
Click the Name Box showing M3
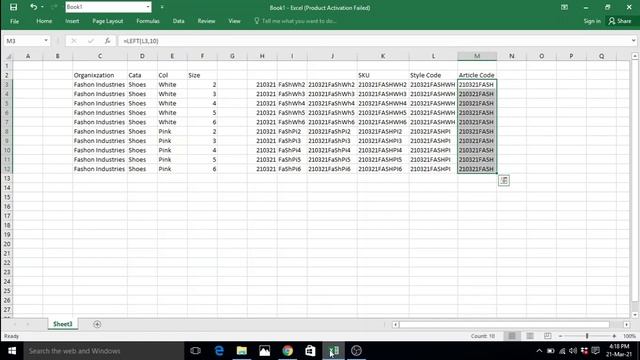pyautogui.click(x=23, y=41)
